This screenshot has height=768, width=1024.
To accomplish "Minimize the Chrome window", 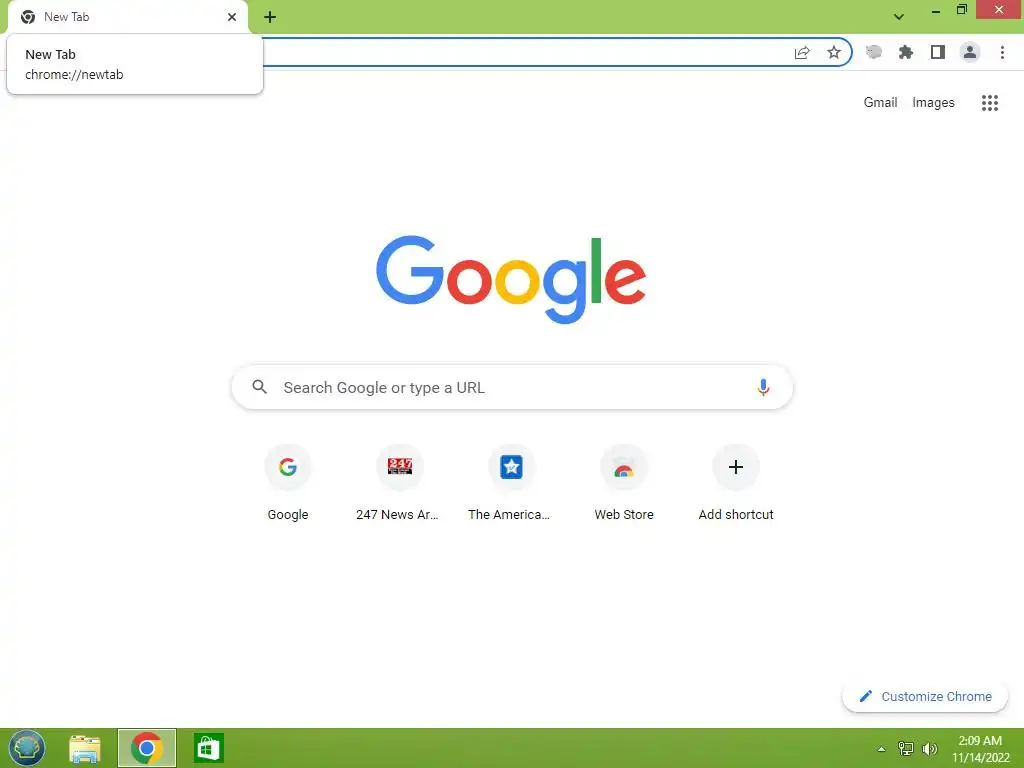I will 936,10.
